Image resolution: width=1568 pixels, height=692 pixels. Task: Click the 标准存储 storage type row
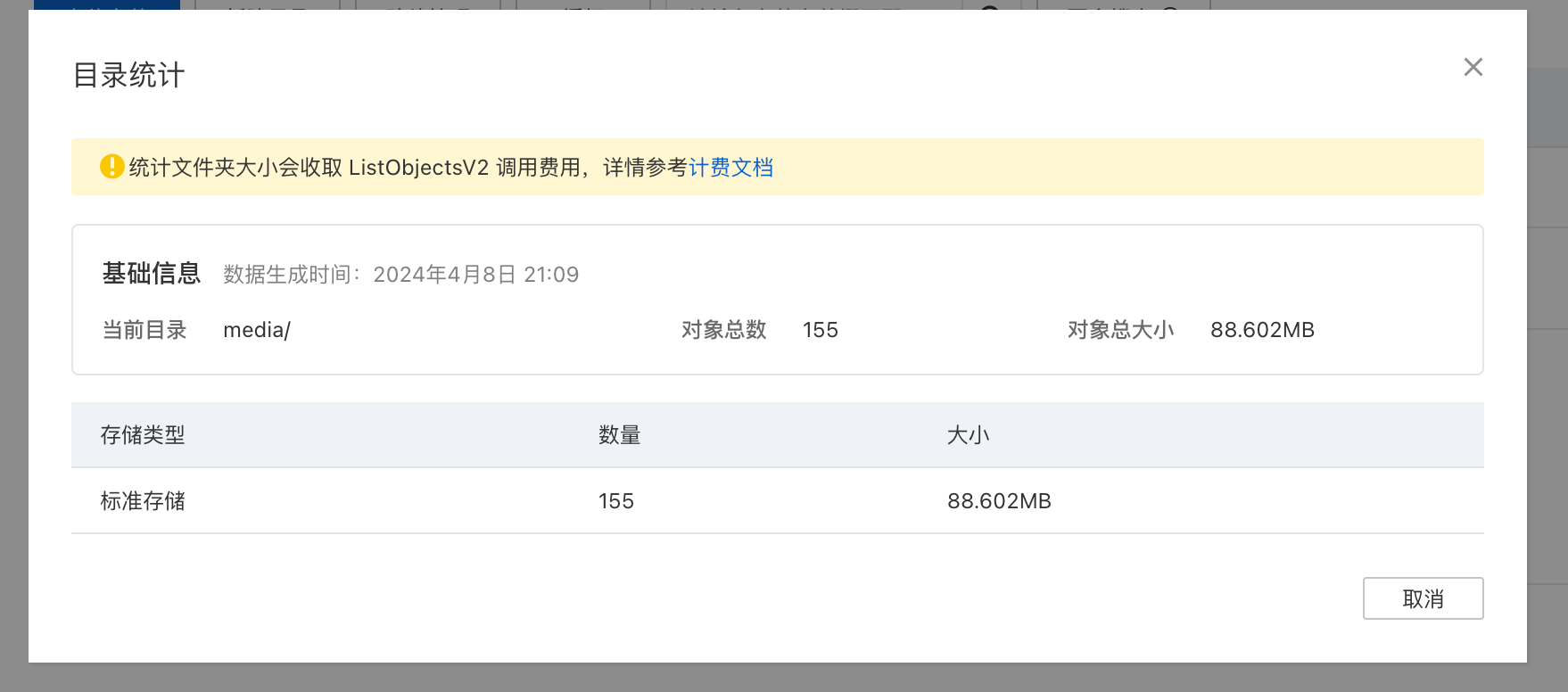click(143, 500)
